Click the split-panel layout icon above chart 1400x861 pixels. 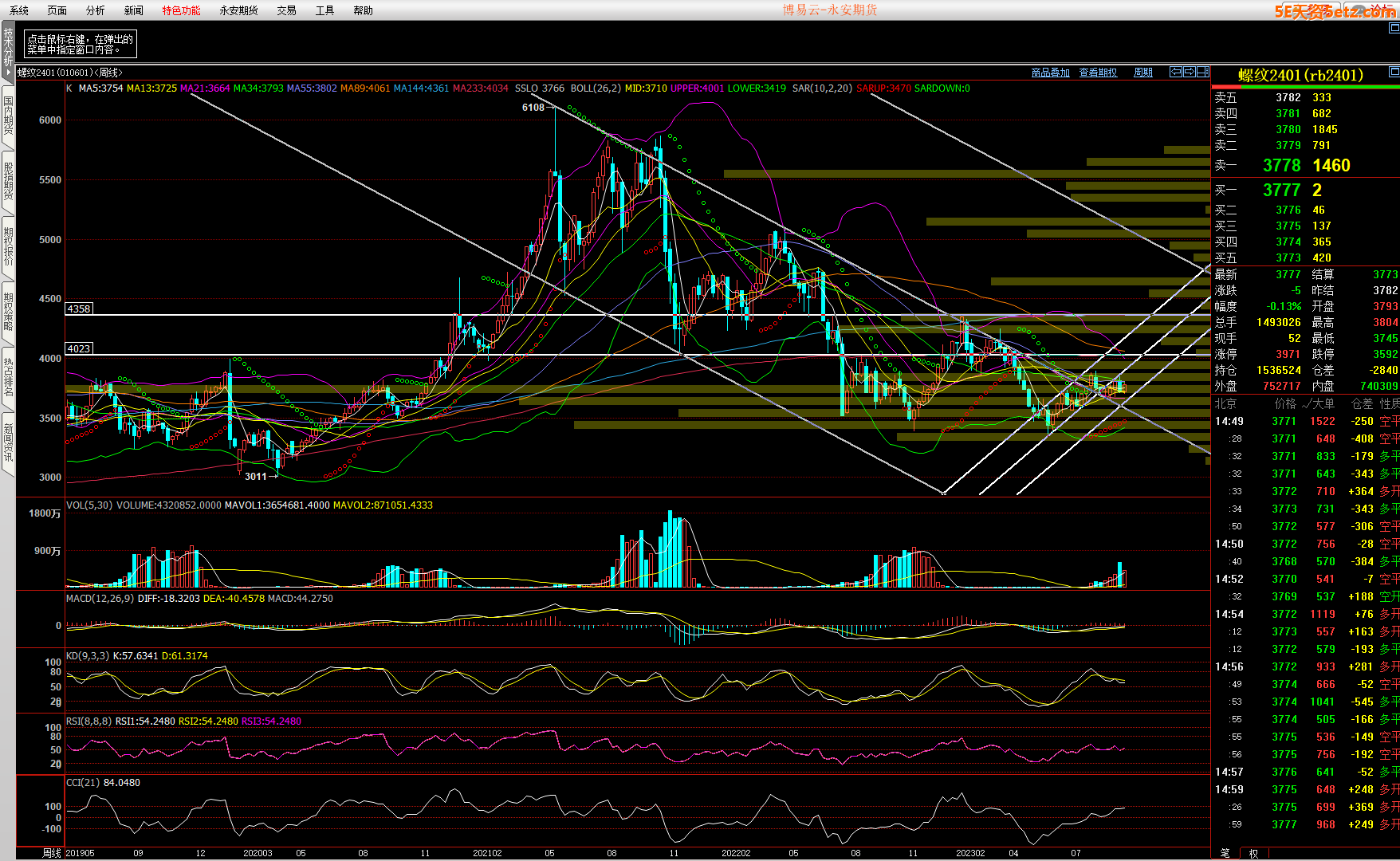tap(1202, 72)
